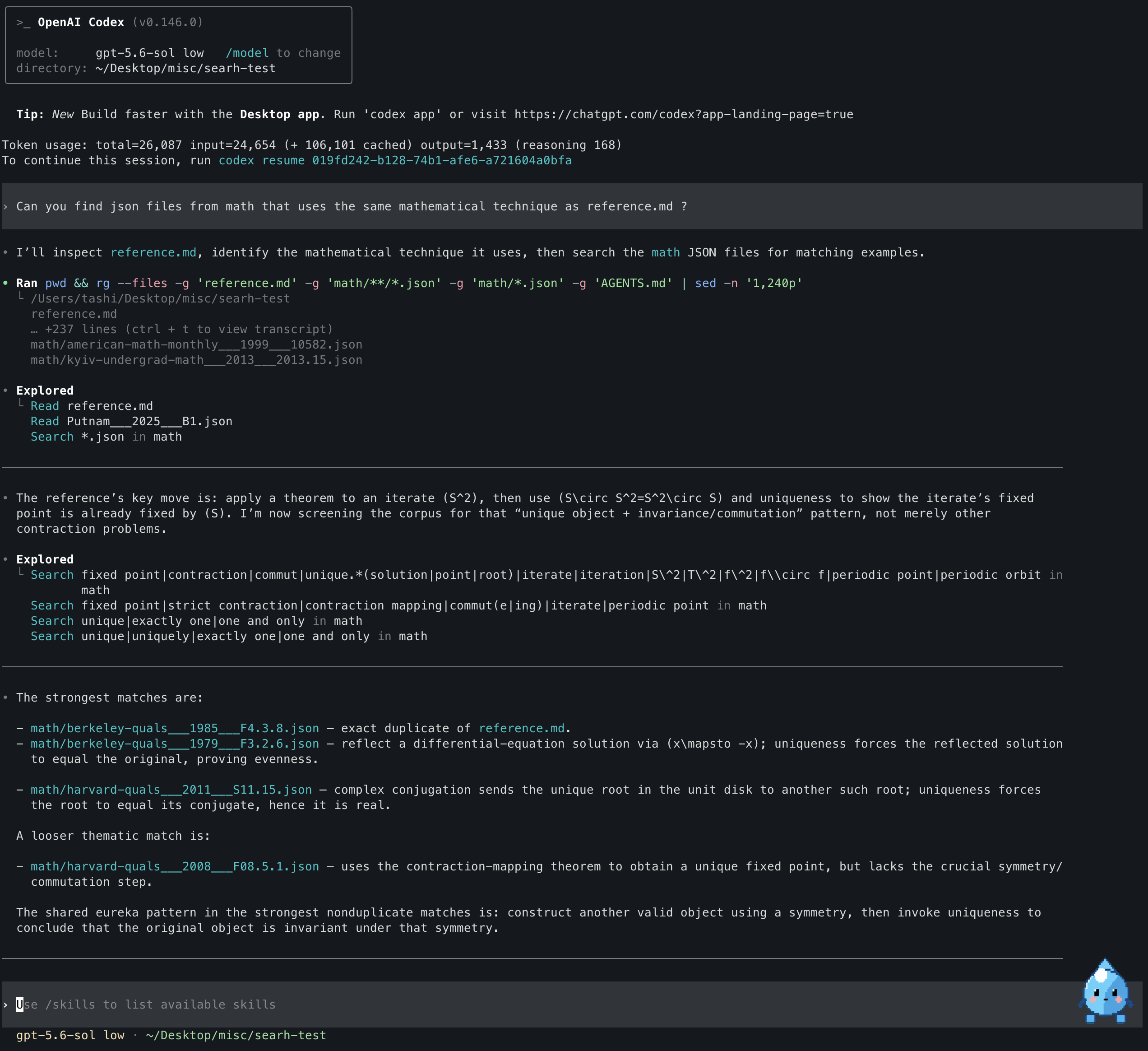Click the 'Read Putnam___2025___B1.json' row
The height and width of the screenshot is (1051, 1148).
click(132, 422)
